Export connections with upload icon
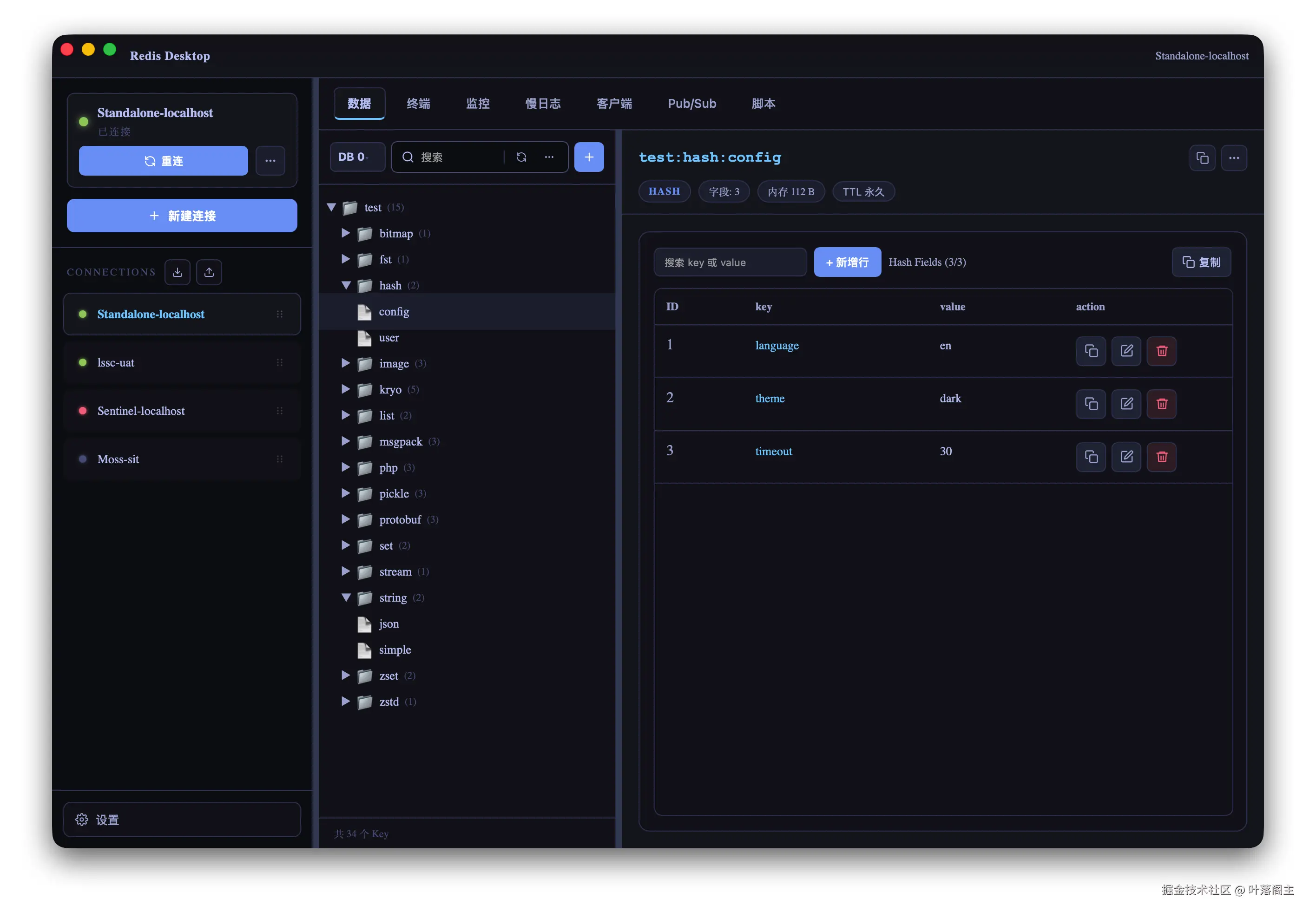1316x918 pixels. (209, 272)
